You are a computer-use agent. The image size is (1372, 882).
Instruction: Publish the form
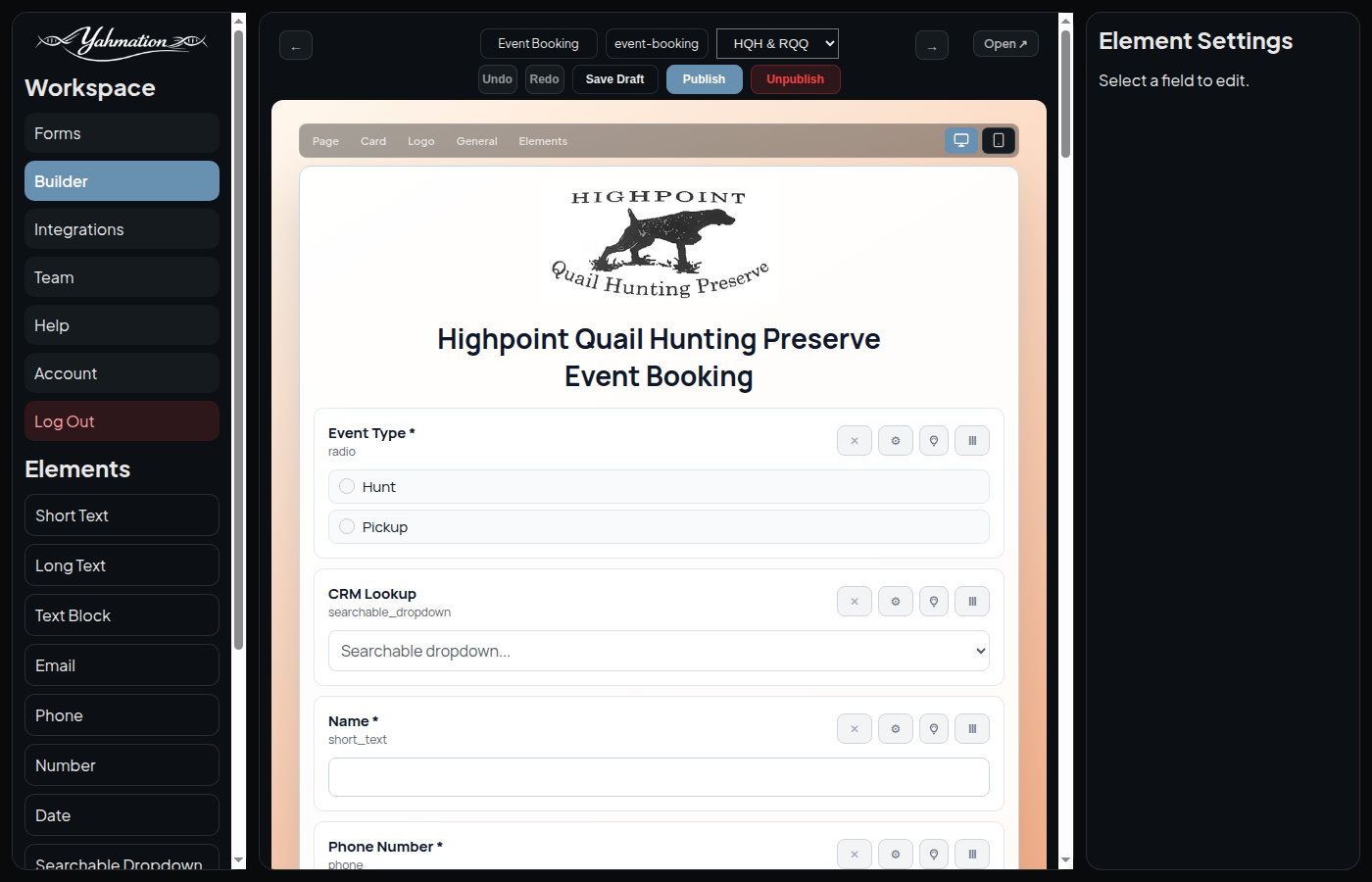click(705, 79)
